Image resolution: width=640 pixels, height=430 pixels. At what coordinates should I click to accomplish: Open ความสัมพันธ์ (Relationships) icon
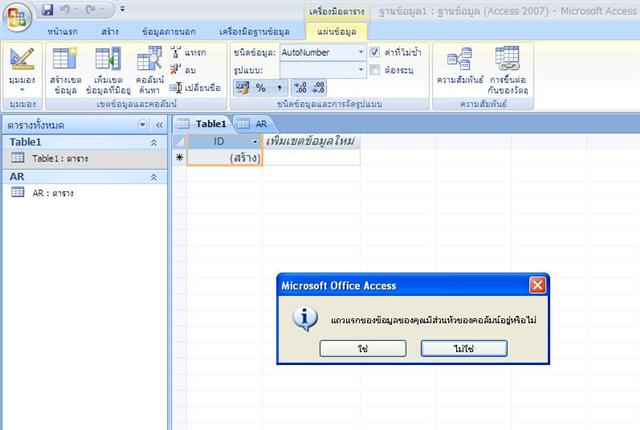tap(460, 68)
